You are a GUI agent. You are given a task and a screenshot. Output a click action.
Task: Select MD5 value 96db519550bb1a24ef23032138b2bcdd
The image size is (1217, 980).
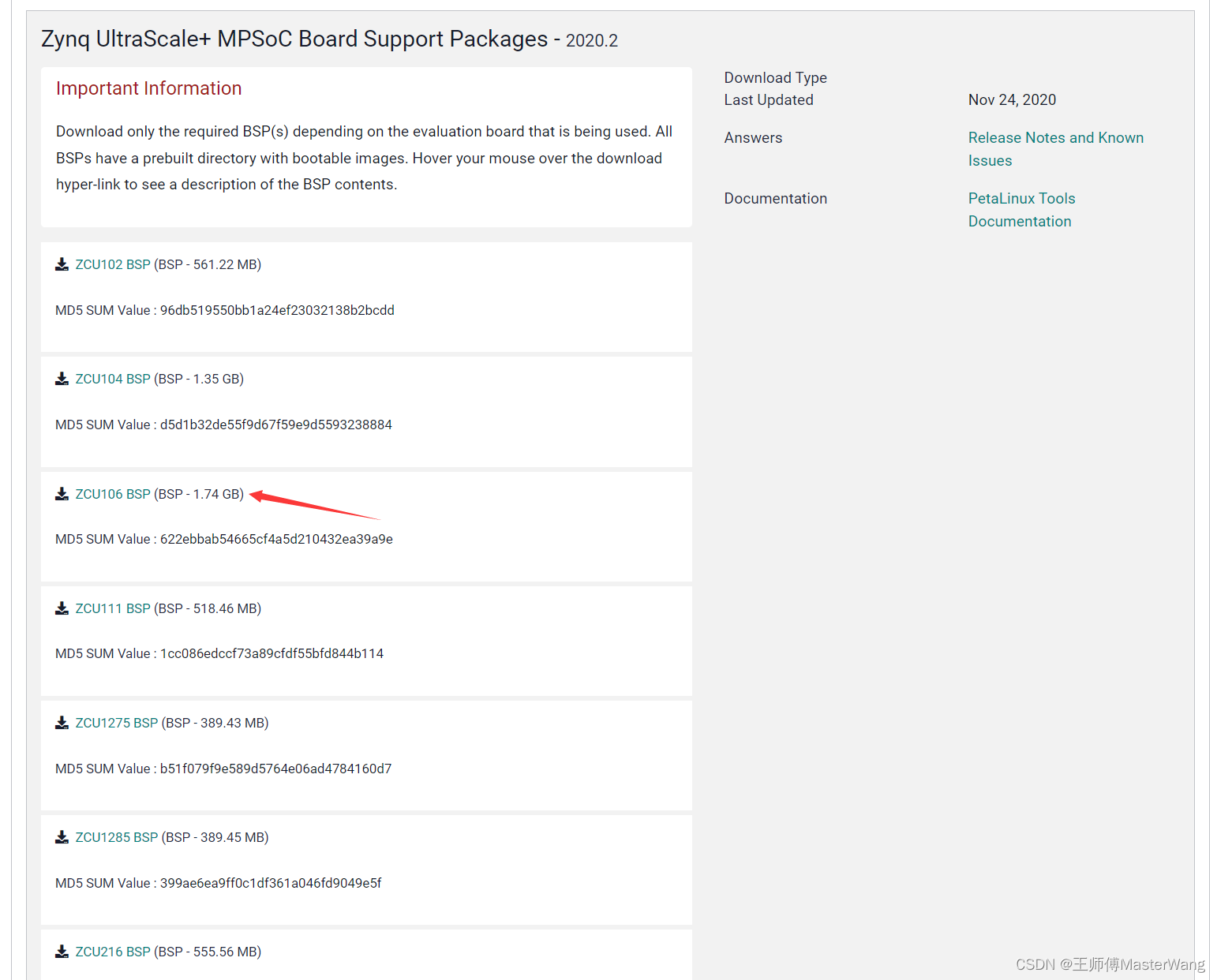point(277,310)
